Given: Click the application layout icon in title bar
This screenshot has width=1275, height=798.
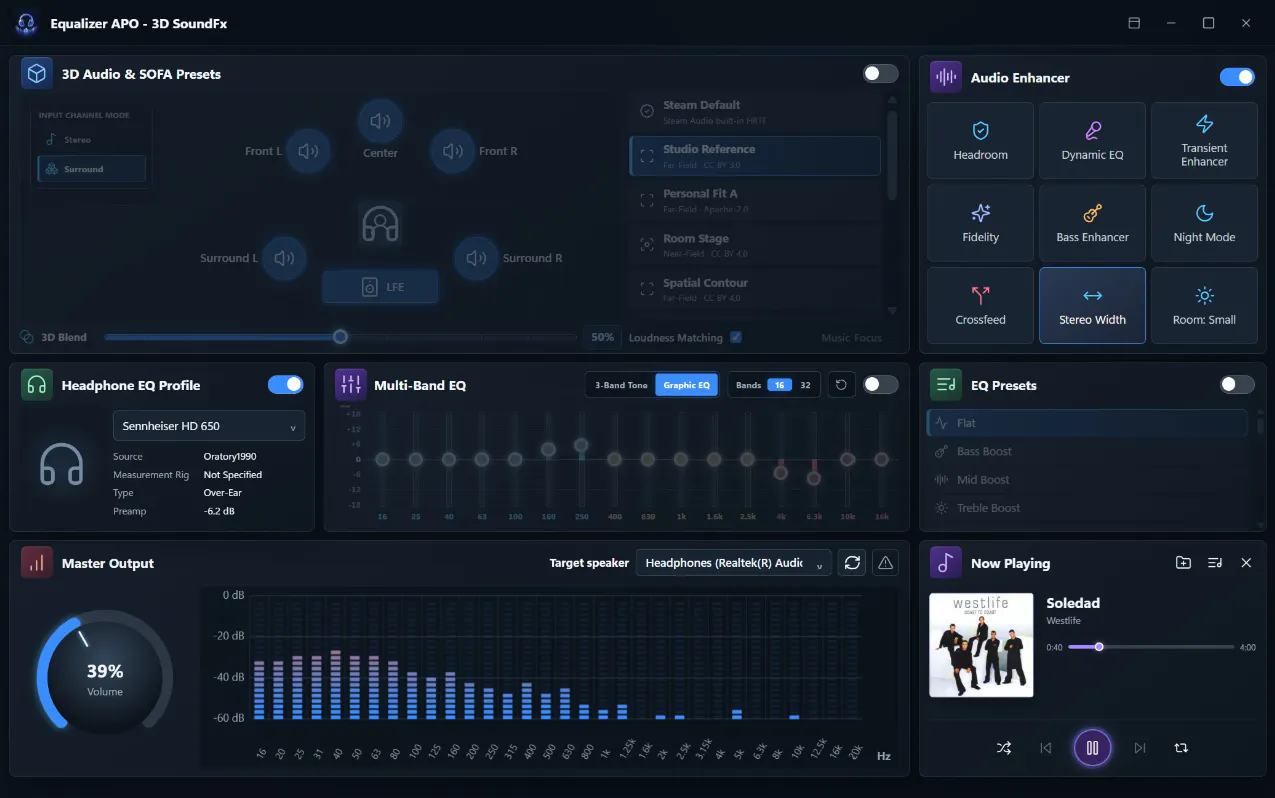Looking at the screenshot, I should click(1134, 23).
